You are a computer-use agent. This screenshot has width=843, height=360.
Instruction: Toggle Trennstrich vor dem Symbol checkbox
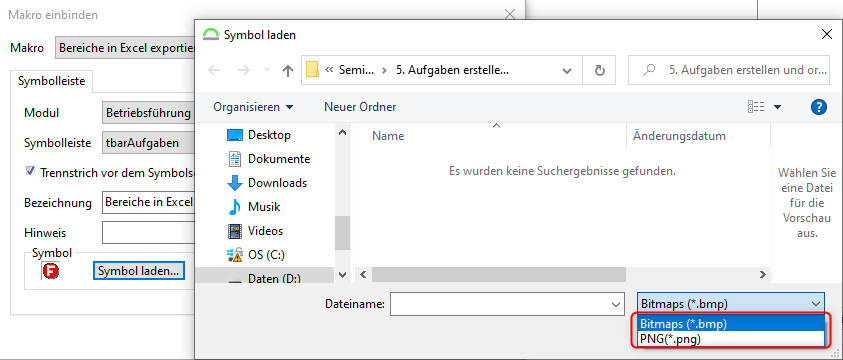click(x=30, y=171)
